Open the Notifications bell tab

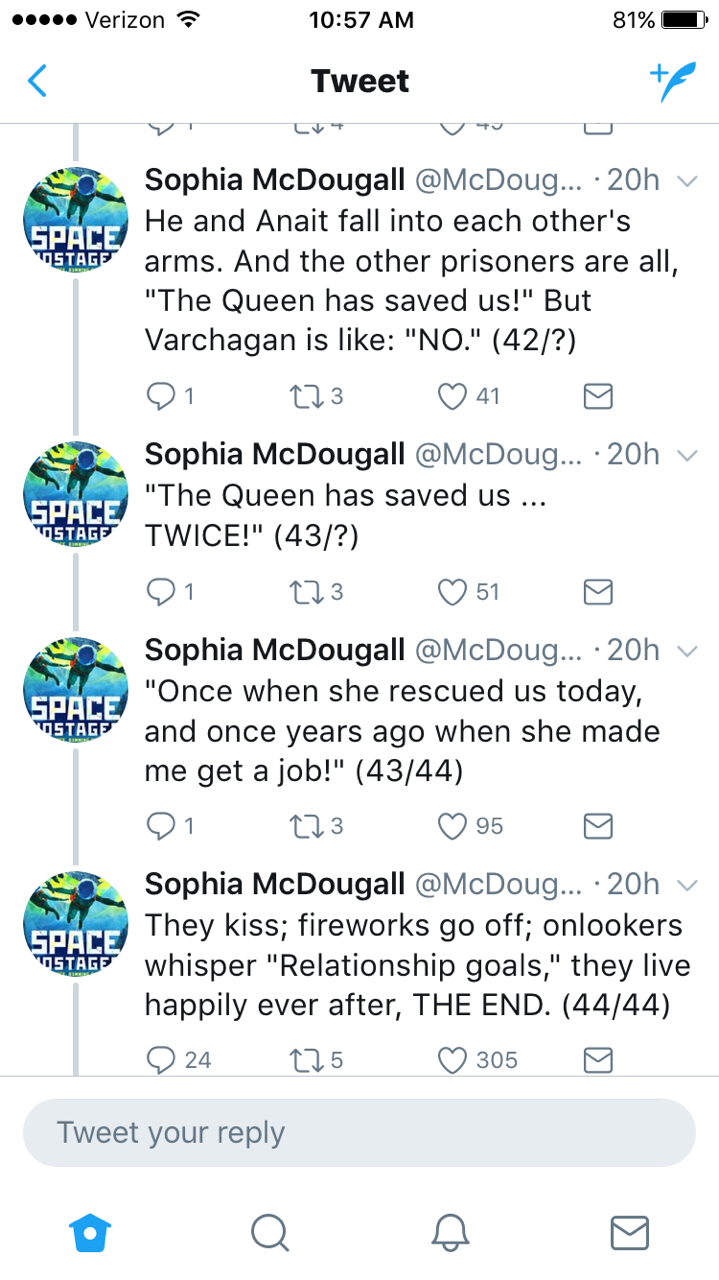tap(450, 1233)
